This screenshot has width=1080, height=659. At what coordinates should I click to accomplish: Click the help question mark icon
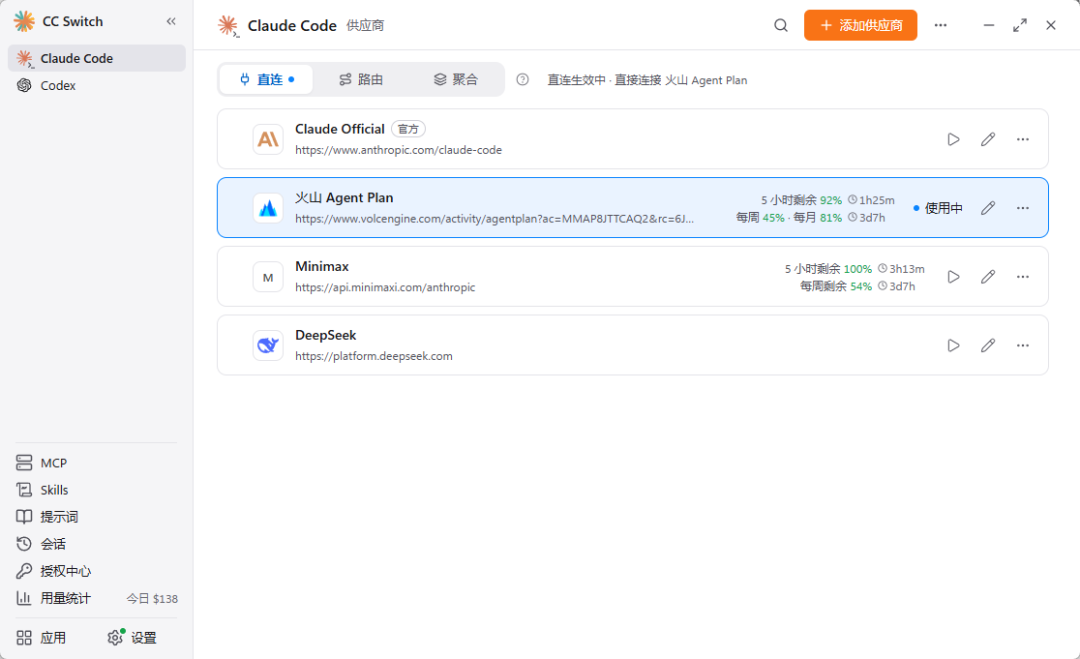click(523, 80)
